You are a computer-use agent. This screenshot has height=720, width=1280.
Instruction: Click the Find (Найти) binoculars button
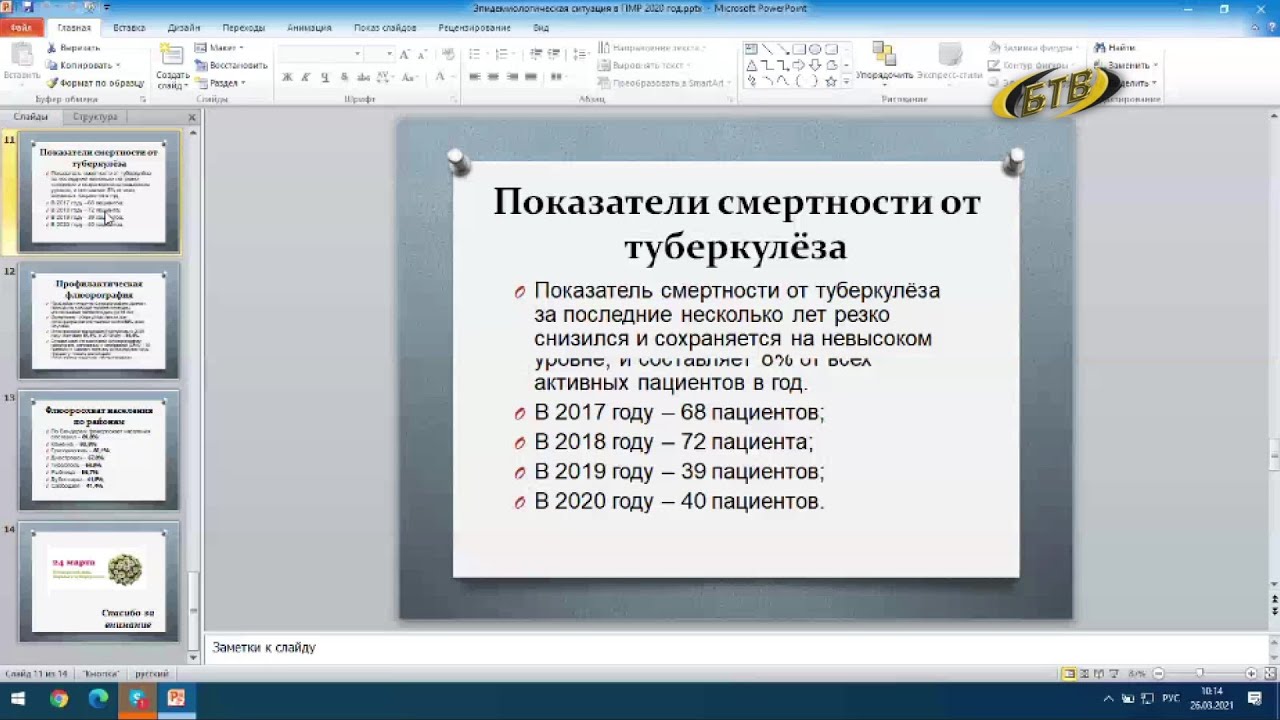(1114, 47)
